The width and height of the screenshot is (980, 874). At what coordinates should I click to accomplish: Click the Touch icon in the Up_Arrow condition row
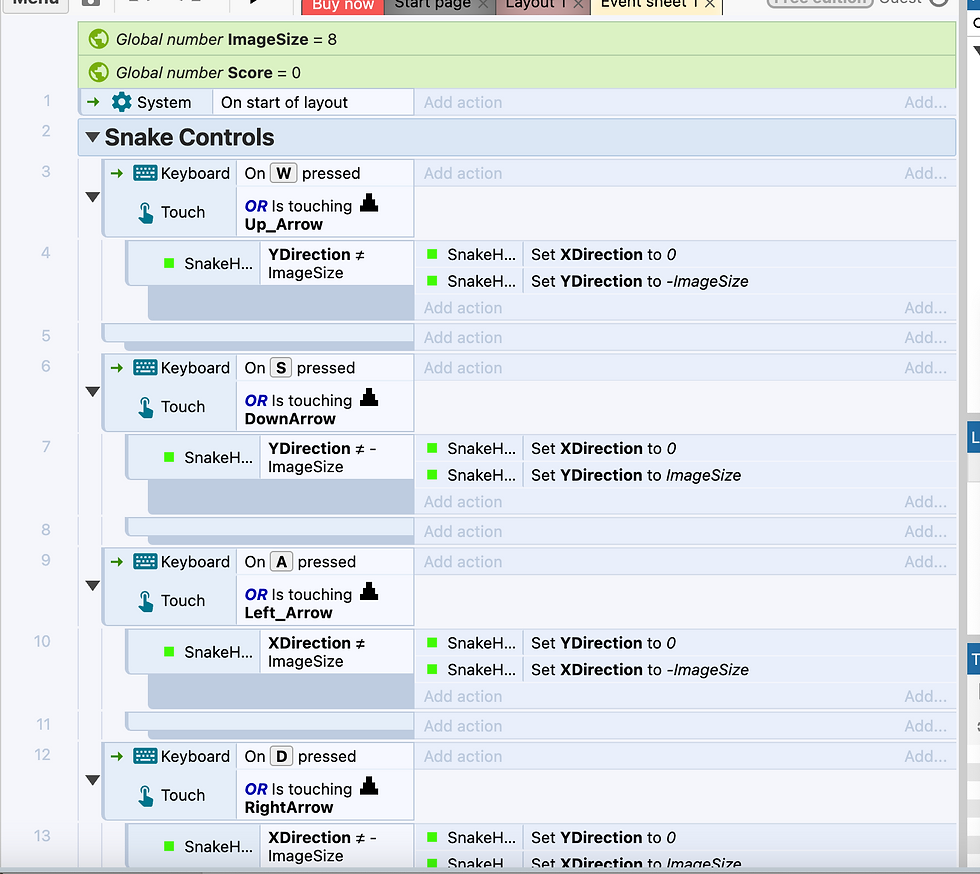point(146,213)
